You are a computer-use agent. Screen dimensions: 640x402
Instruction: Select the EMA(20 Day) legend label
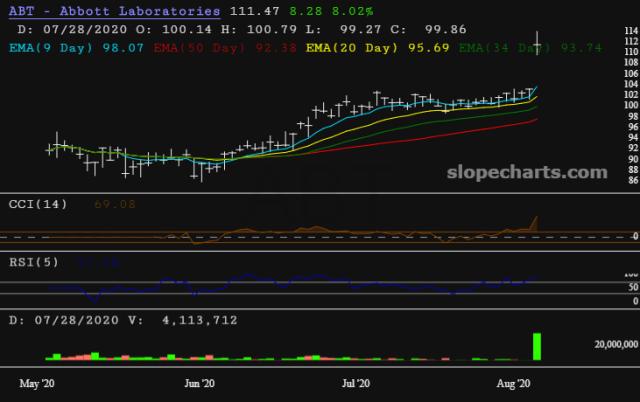point(352,48)
